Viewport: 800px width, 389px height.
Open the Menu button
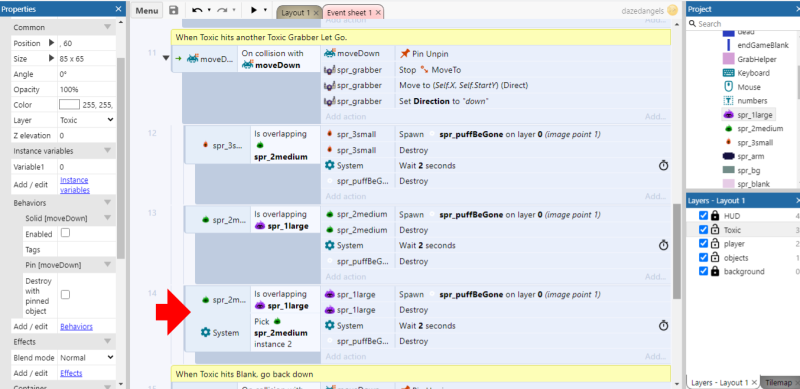[147, 10]
